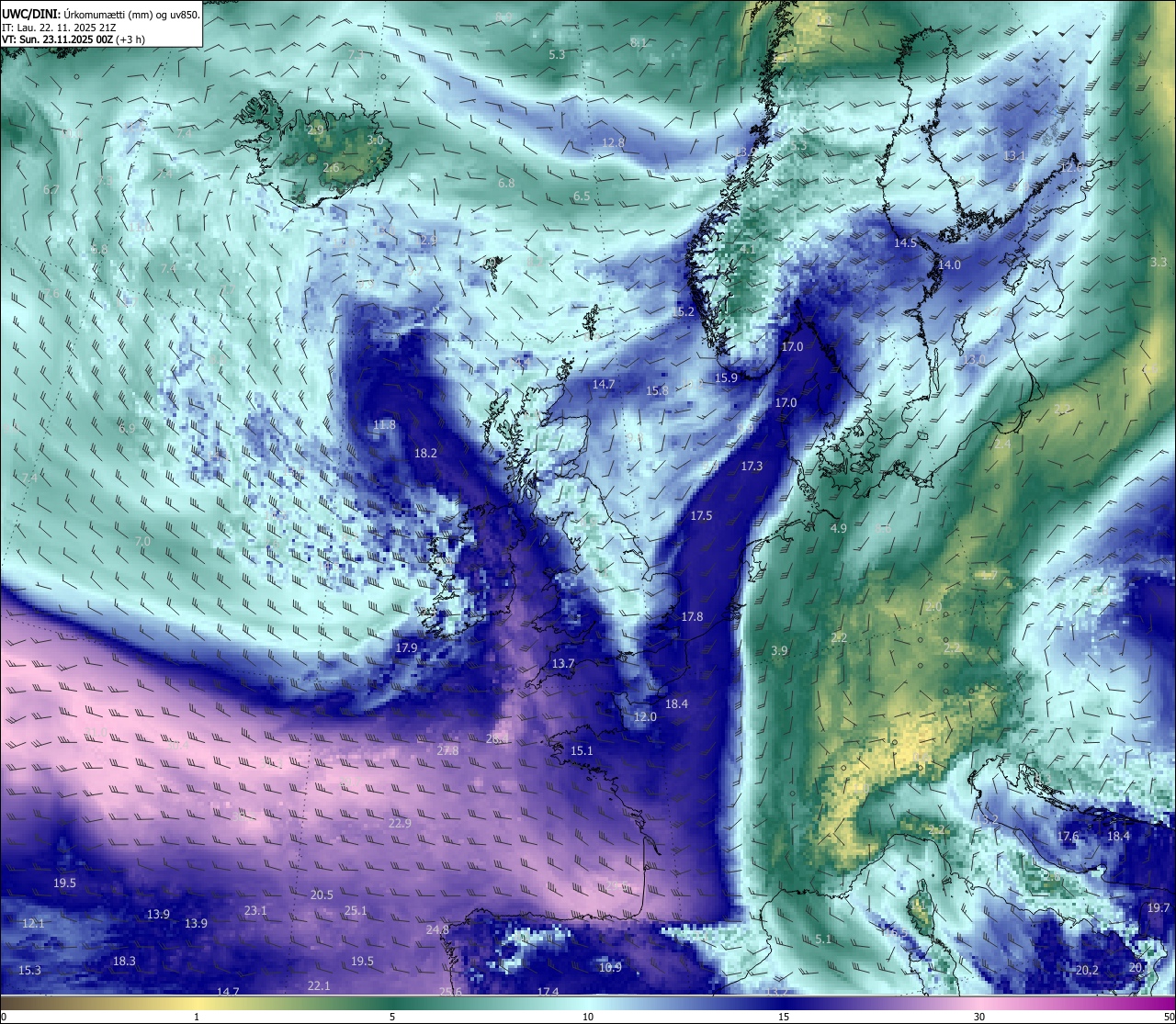Click the map value 13.1
Viewport: 1176px width, 1024px height.
coord(1014,155)
